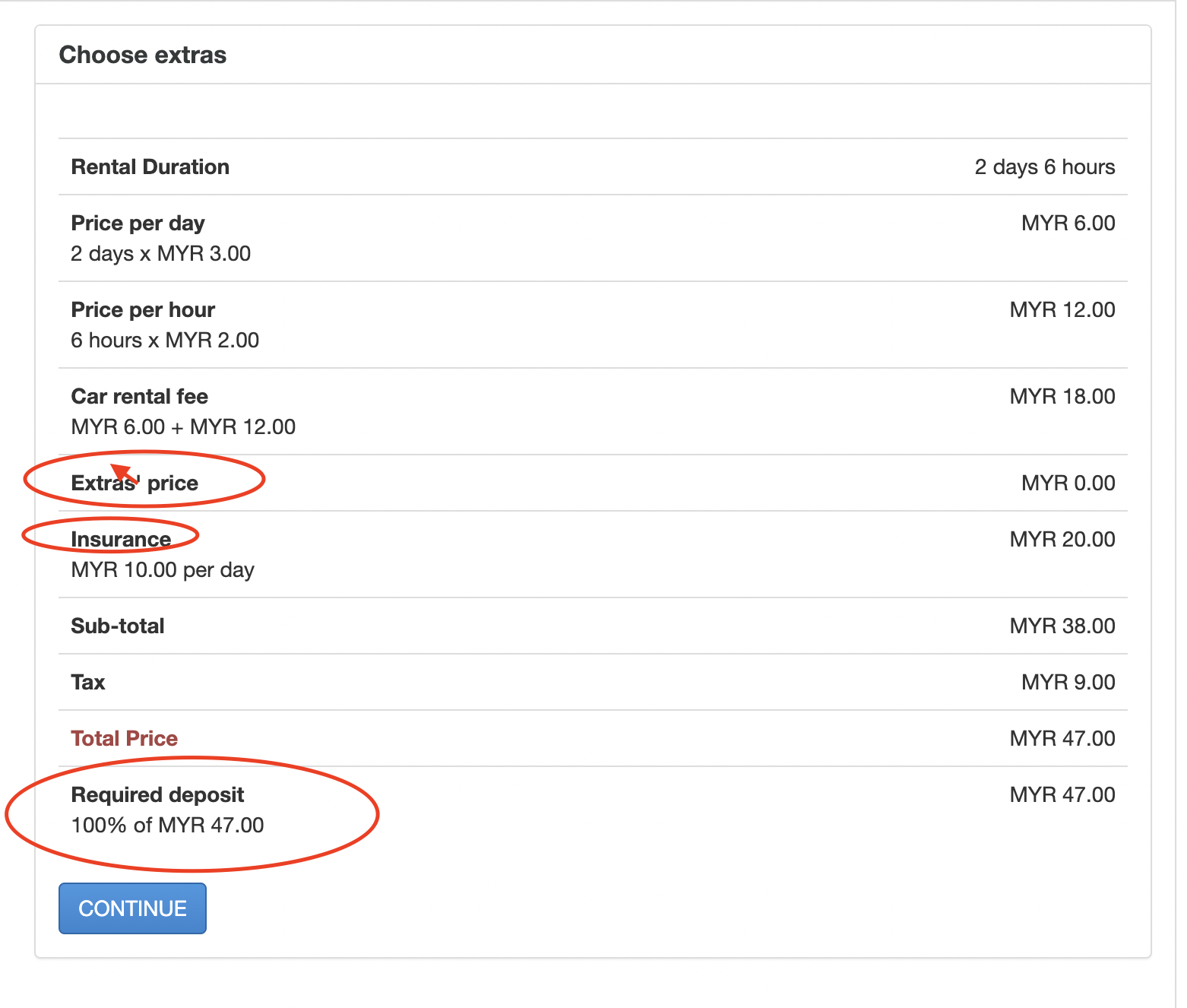Click the Required deposit label
1187x1008 pixels.
pyautogui.click(x=157, y=794)
